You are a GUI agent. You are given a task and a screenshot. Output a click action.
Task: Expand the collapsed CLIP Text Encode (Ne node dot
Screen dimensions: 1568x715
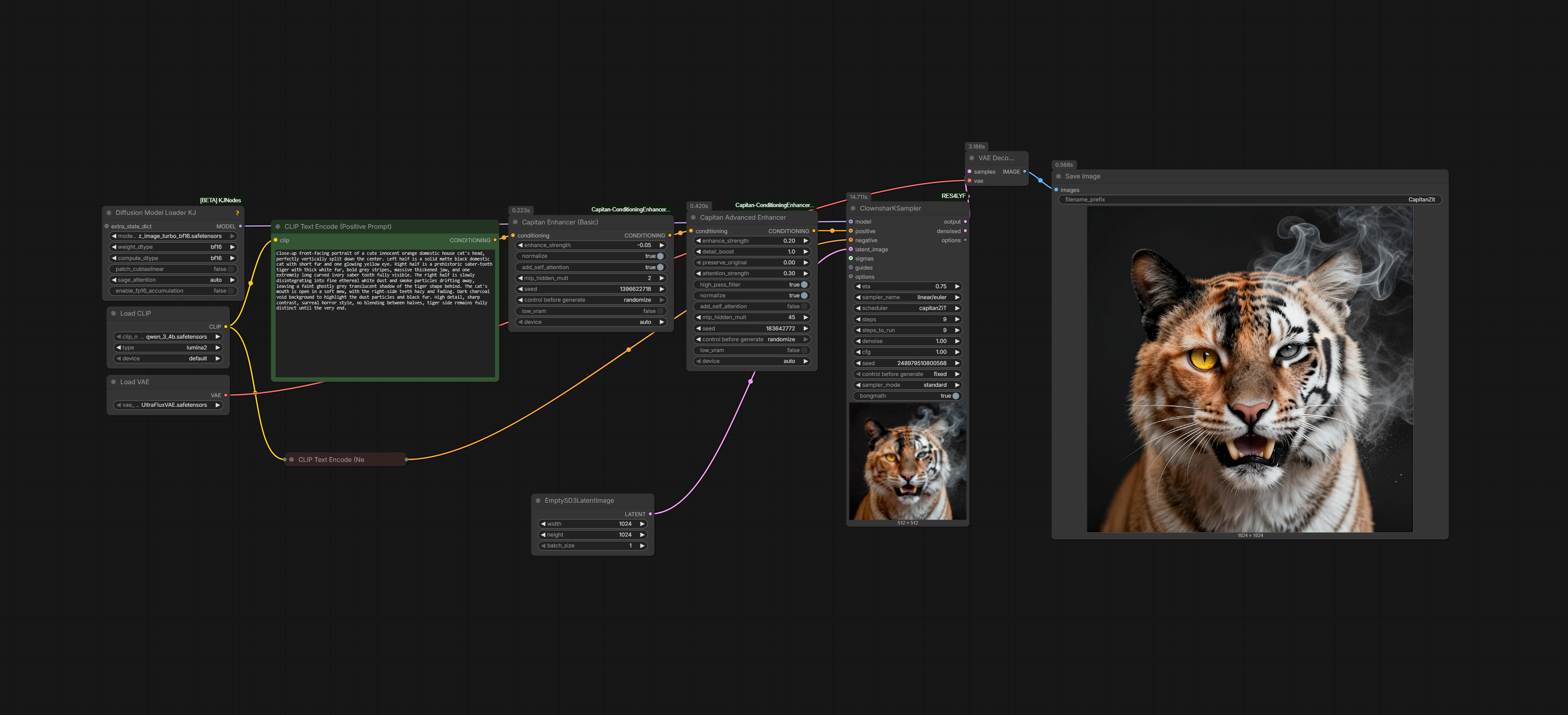pyautogui.click(x=292, y=460)
